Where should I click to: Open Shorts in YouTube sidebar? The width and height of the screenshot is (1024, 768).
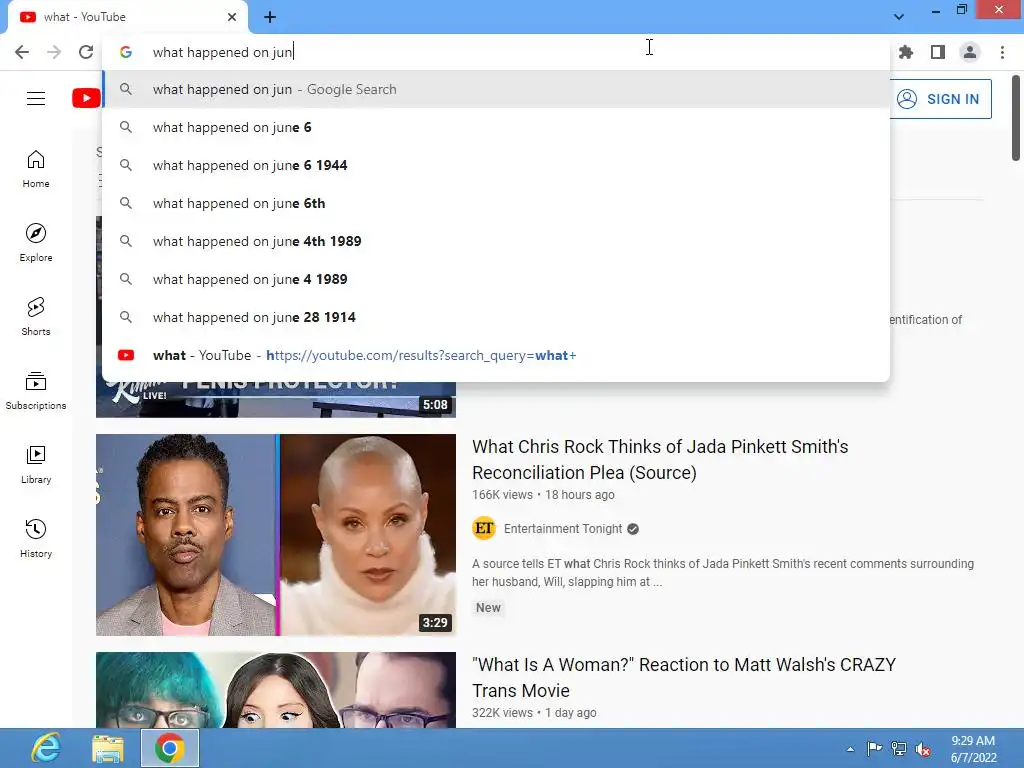[x=36, y=317]
